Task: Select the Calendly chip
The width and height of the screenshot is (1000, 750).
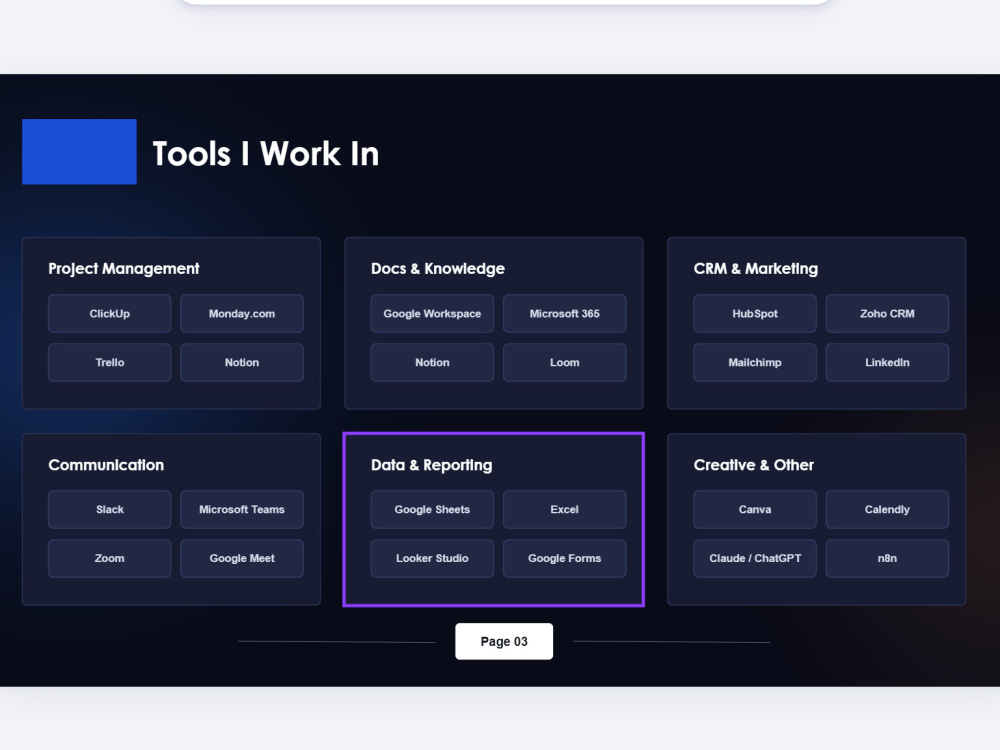Action: pos(887,509)
